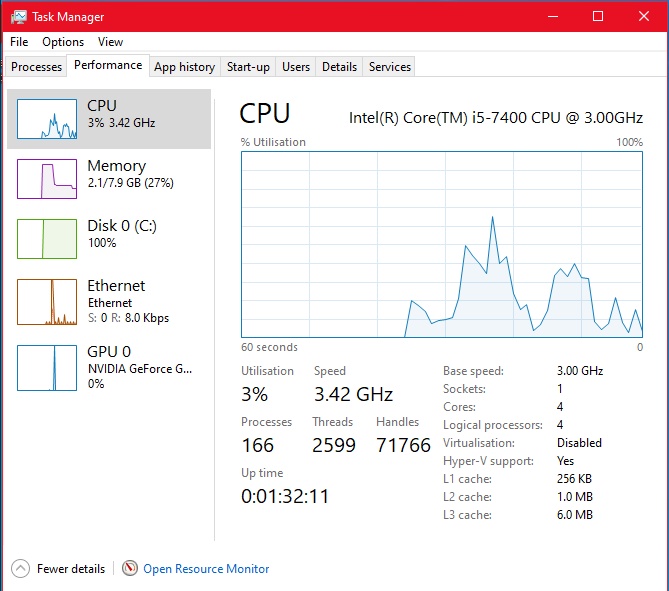
Task: Go to the Users tab
Action: pyautogui.click(x=296, y=67)
